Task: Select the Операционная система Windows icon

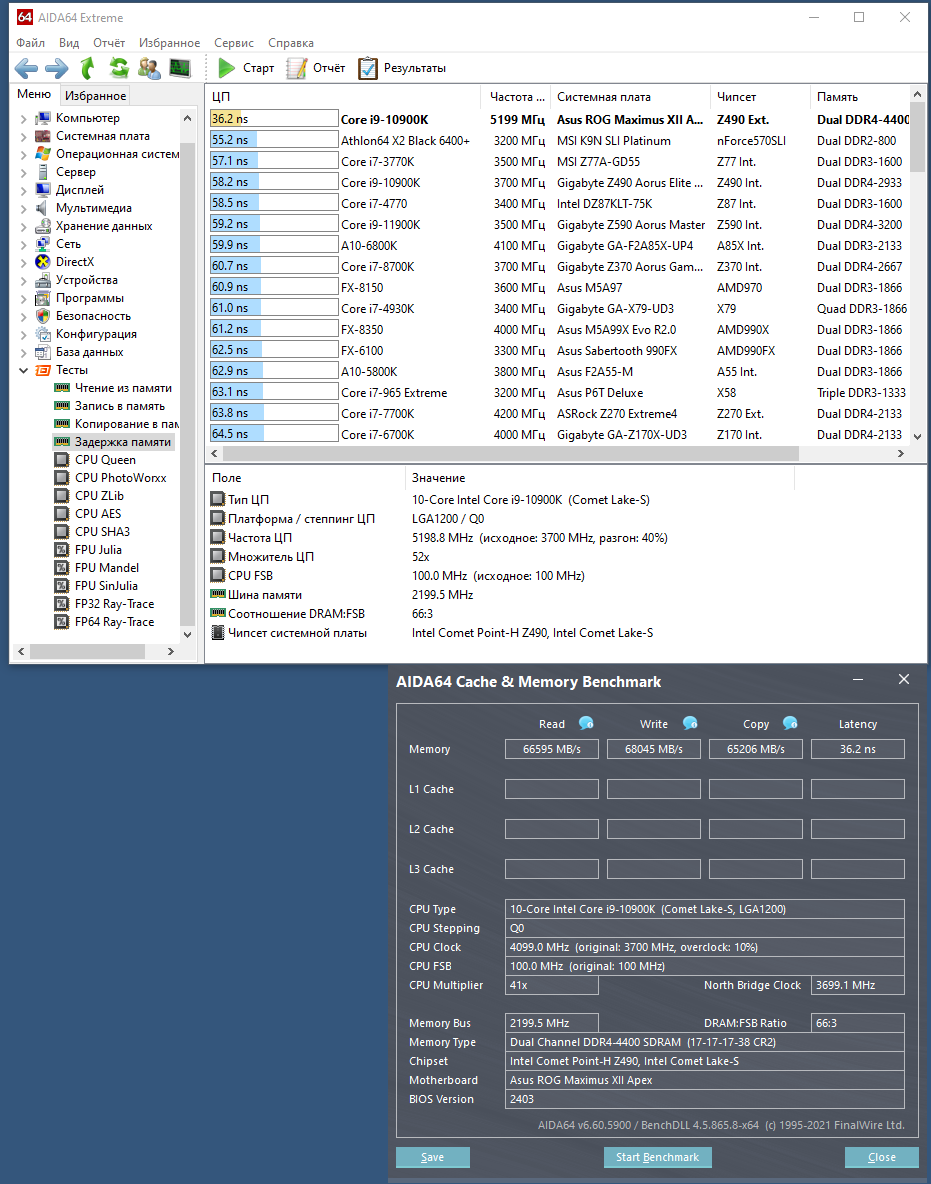Action: tap(43, 154)
